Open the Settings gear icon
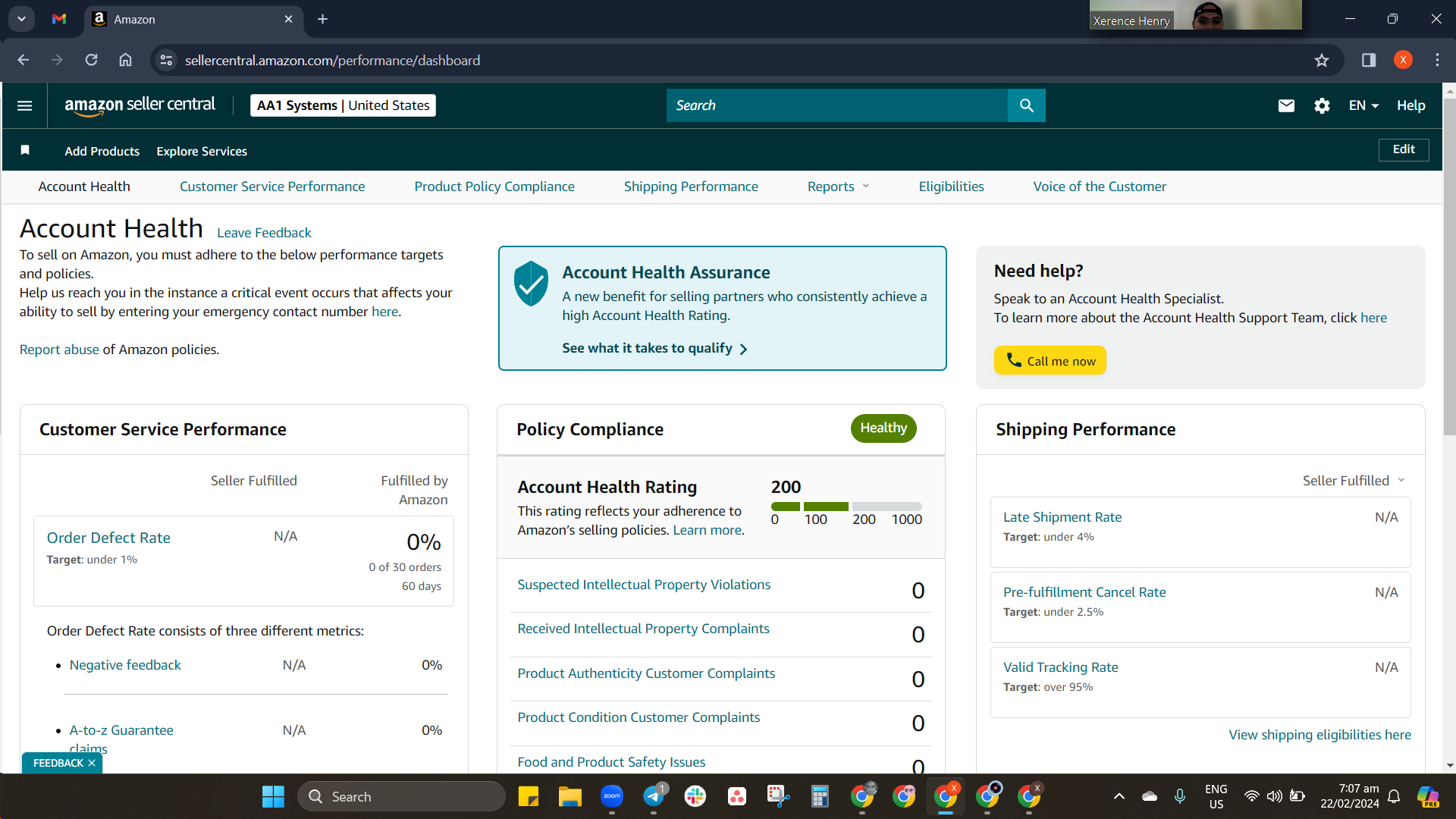The height and width of the screenshot is (819, 1456). [x=1322, y=105]
